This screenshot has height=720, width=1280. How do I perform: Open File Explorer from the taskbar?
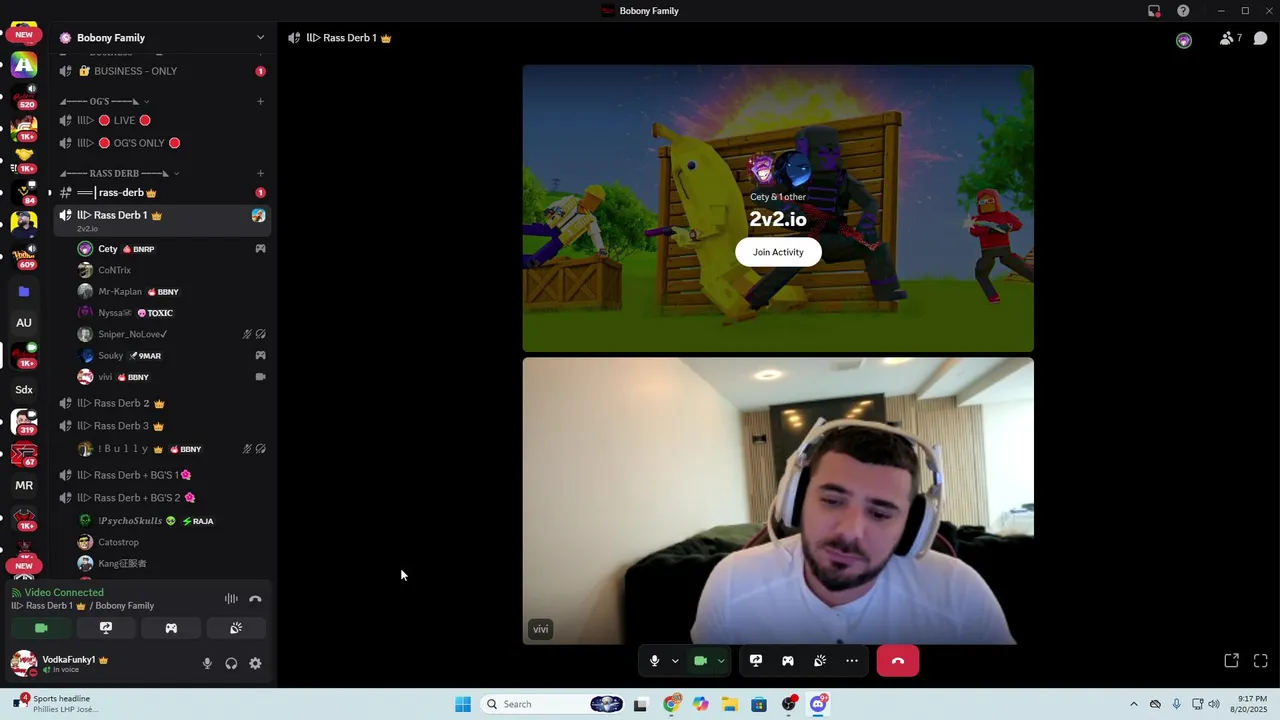(x=730, y=704)
